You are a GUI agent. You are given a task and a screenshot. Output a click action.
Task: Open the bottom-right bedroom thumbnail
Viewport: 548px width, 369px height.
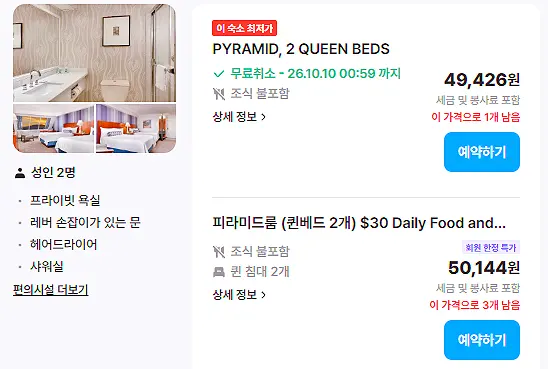(136, 128)
